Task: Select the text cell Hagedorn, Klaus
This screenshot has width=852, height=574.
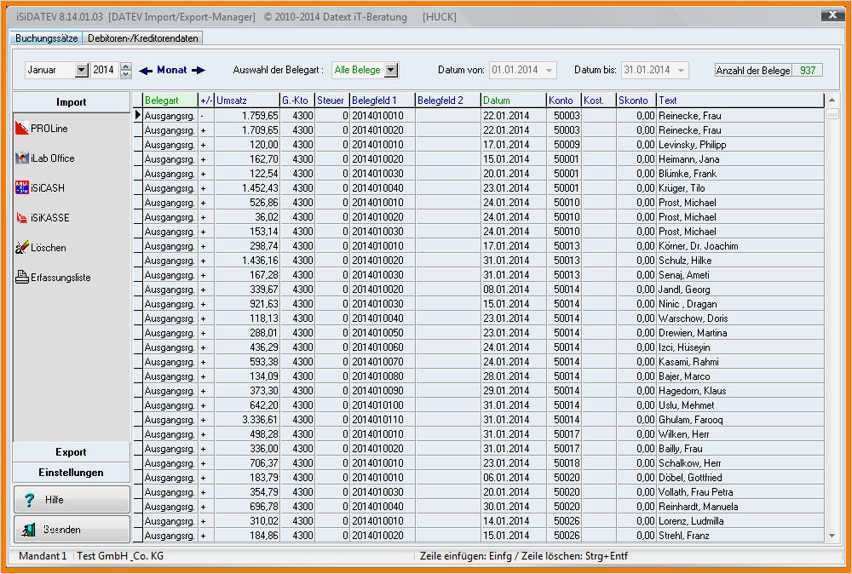Action: [740, 391]
